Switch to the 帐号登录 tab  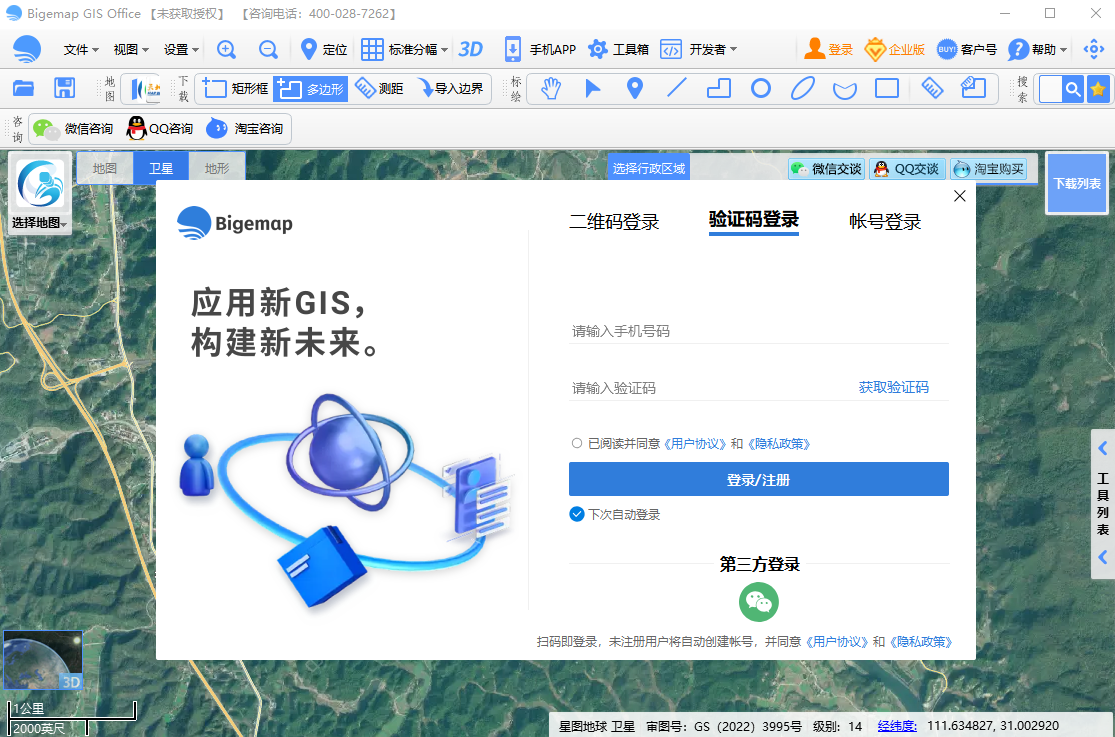[884, 222]
